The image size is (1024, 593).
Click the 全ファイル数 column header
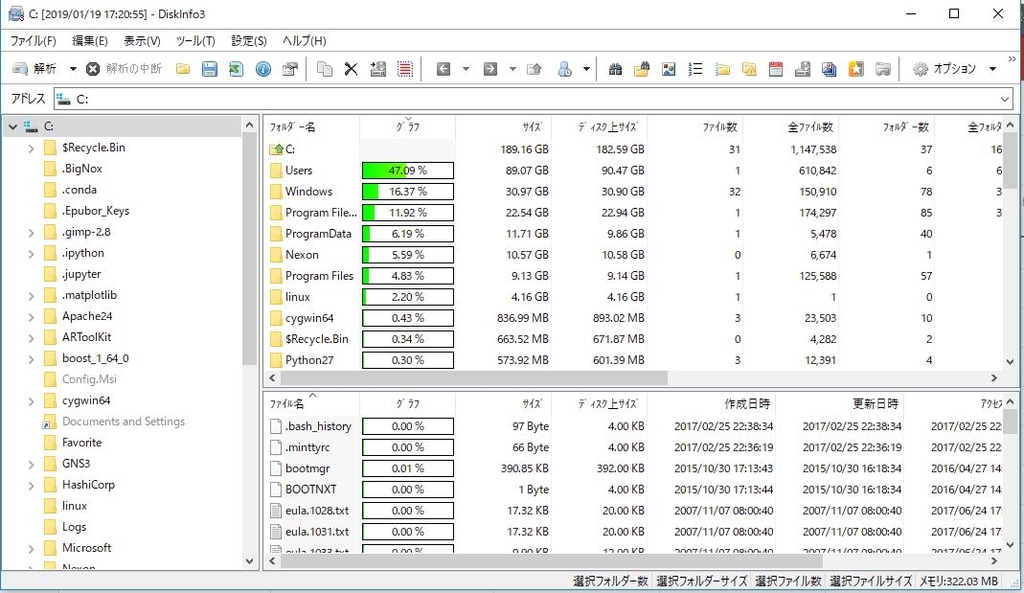pyautogui.click(x=791, y=127)
